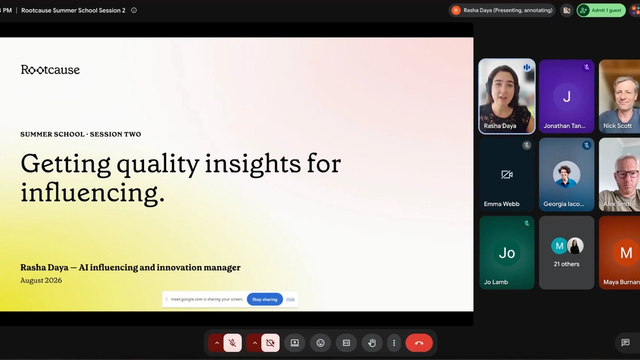Click muted mic icon on Georgia Iaco tile

(x=587, y=145)
